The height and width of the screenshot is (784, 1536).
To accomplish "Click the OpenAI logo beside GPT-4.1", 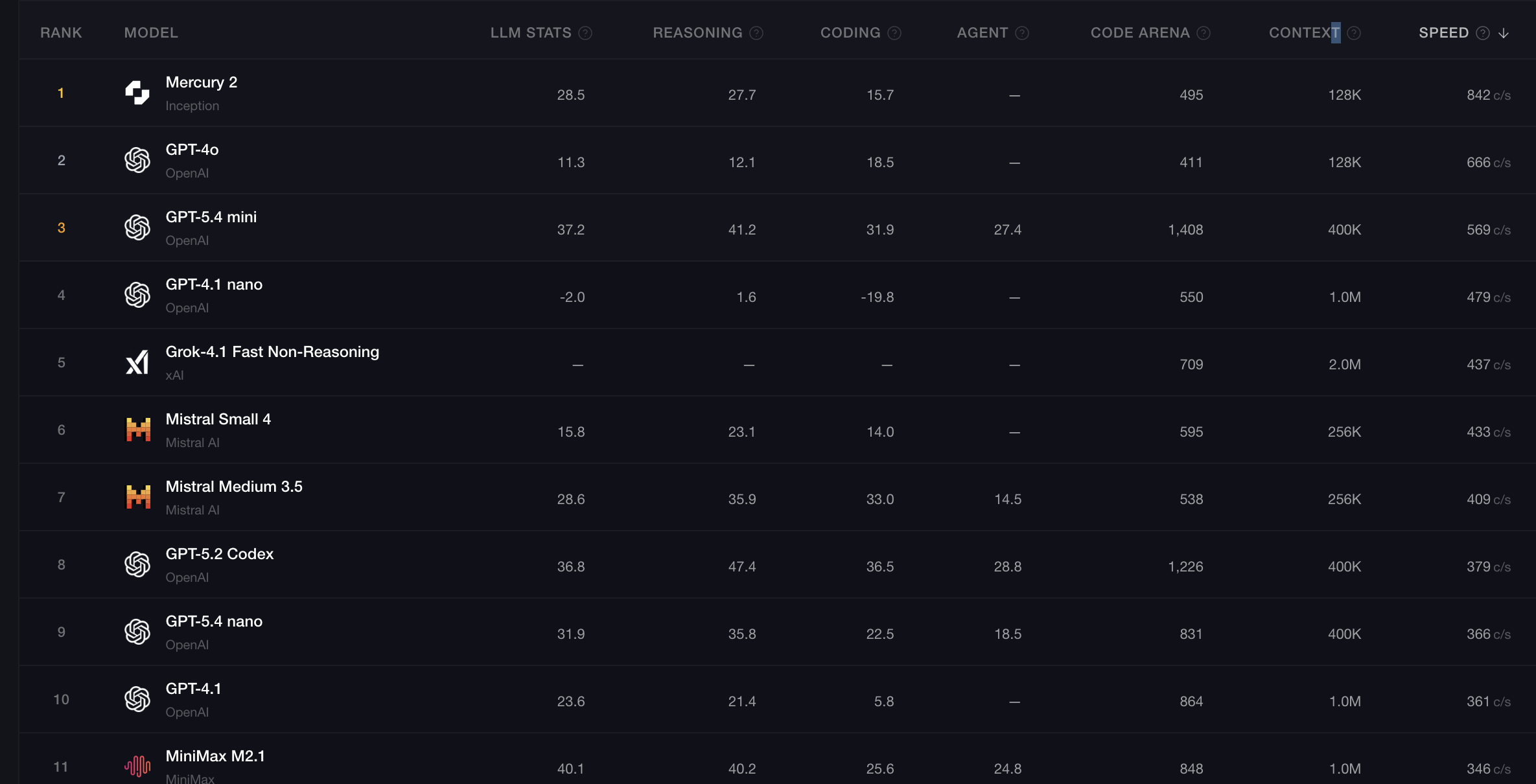I will point(137,699).
